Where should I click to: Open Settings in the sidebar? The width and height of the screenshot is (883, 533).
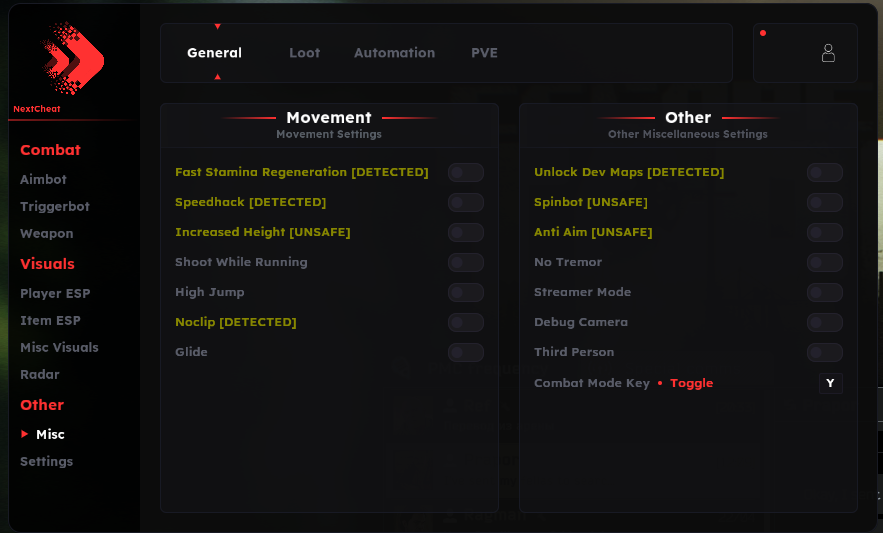pyautogui.click(x=47, y=461)
